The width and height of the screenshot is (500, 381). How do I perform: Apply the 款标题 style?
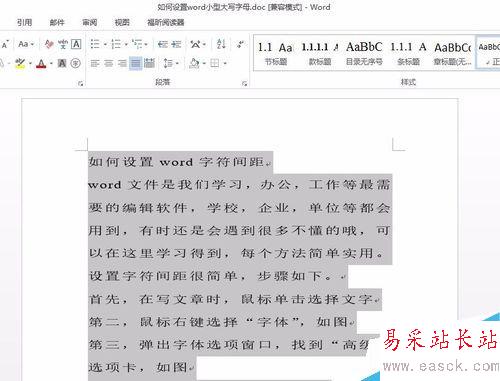(x=320, y=53)
